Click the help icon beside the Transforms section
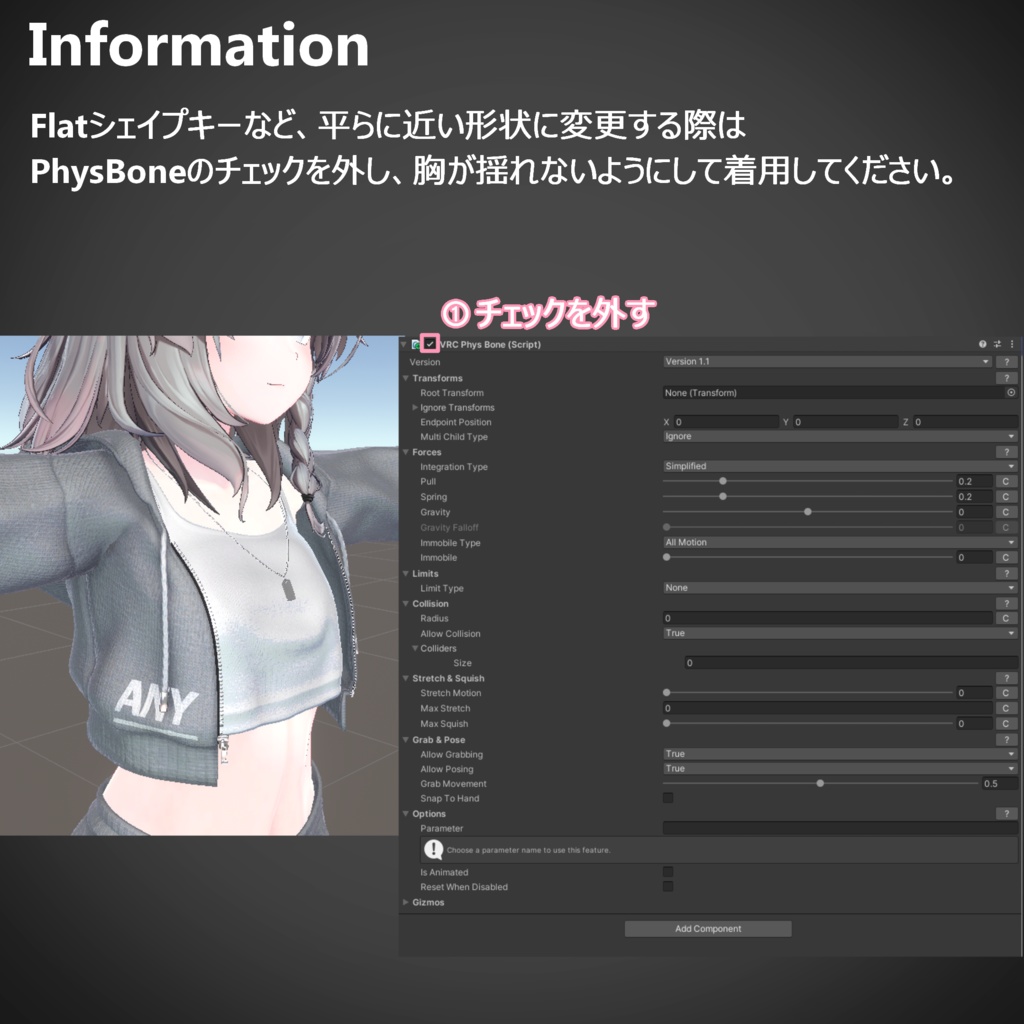Viewport: 1024px width, 1024px height. pyautogui.click(x=1005, y=378)
